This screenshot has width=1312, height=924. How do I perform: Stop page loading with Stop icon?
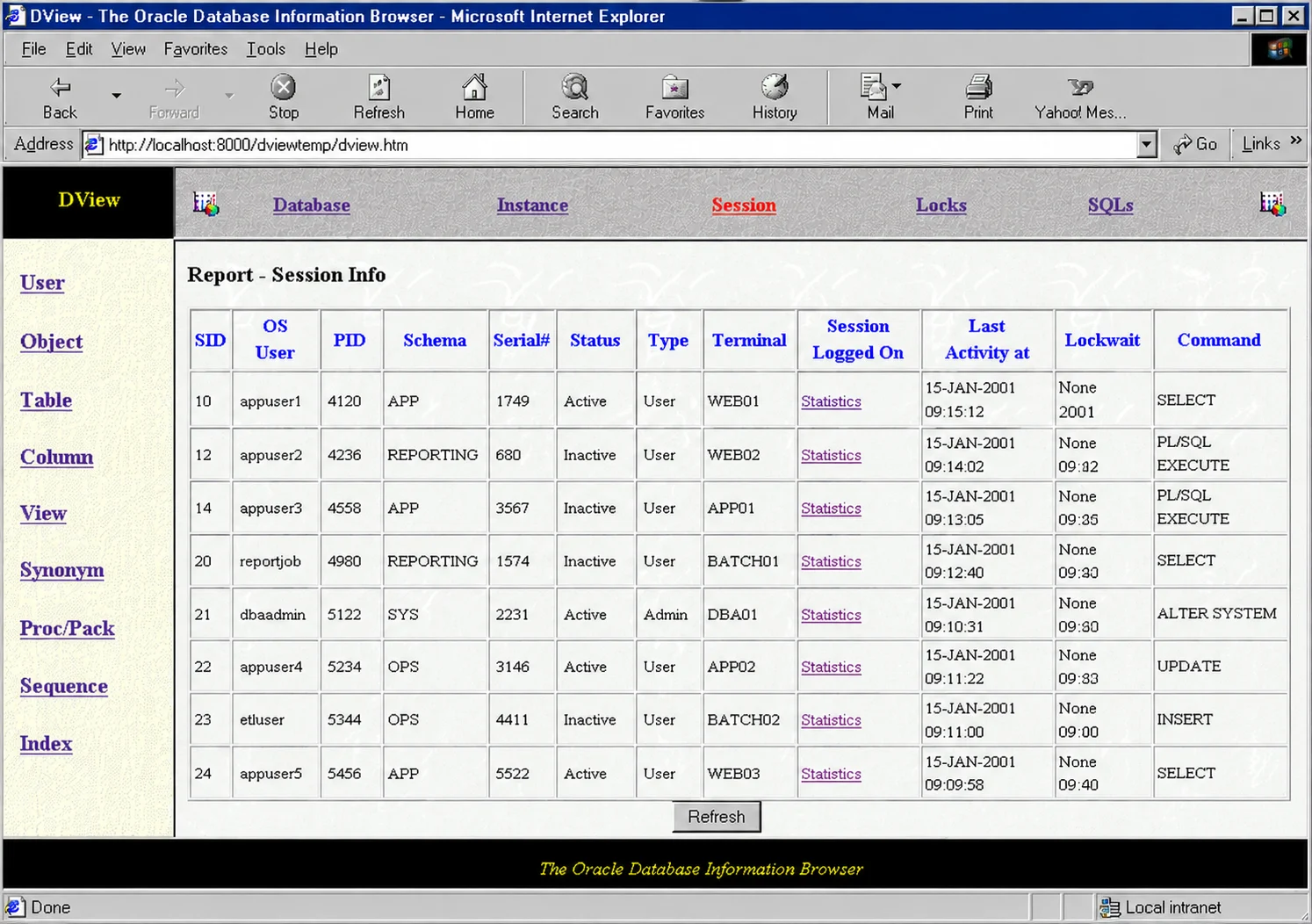[x=283, y=97]
